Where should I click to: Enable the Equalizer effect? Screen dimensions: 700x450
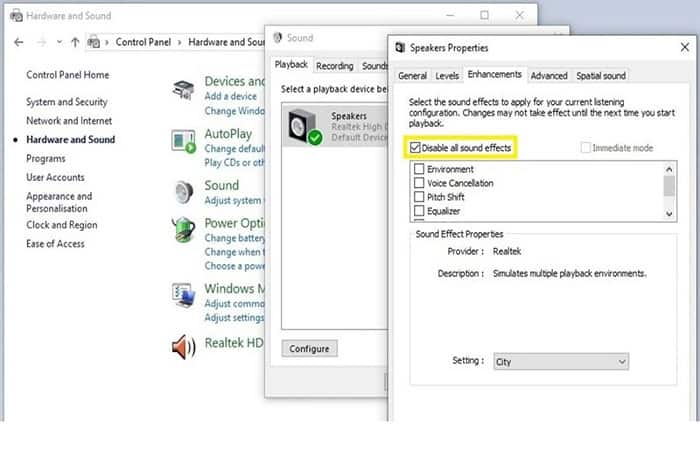(419, 210)
